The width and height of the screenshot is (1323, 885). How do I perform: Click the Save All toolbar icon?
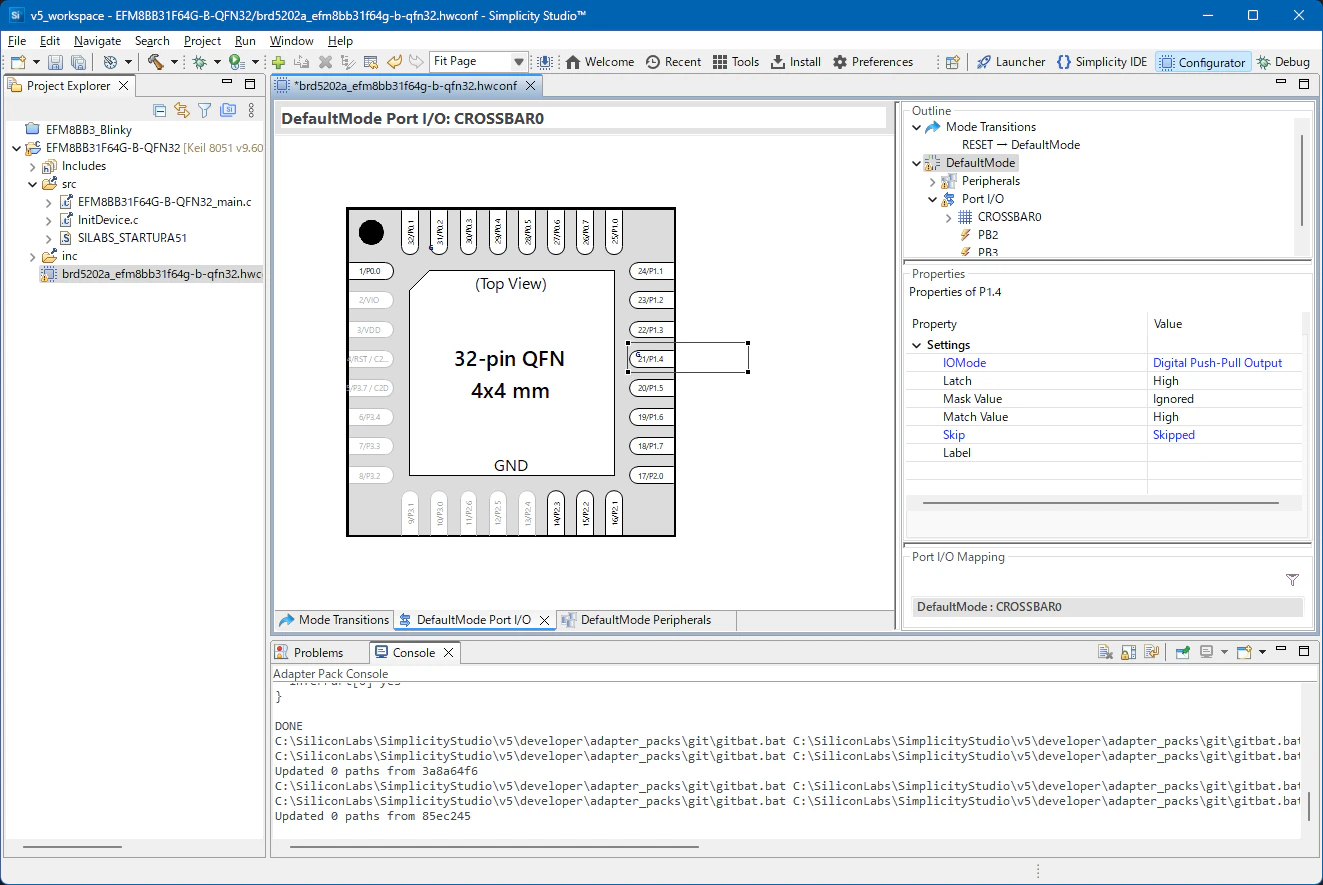click(x=78, y=62)
